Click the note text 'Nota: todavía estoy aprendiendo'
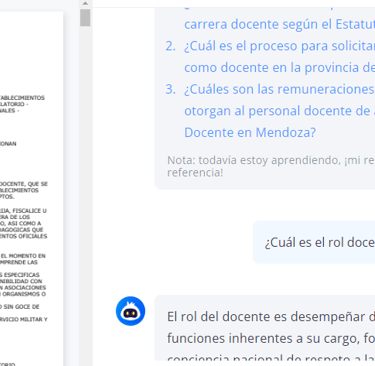 [253, 160]
